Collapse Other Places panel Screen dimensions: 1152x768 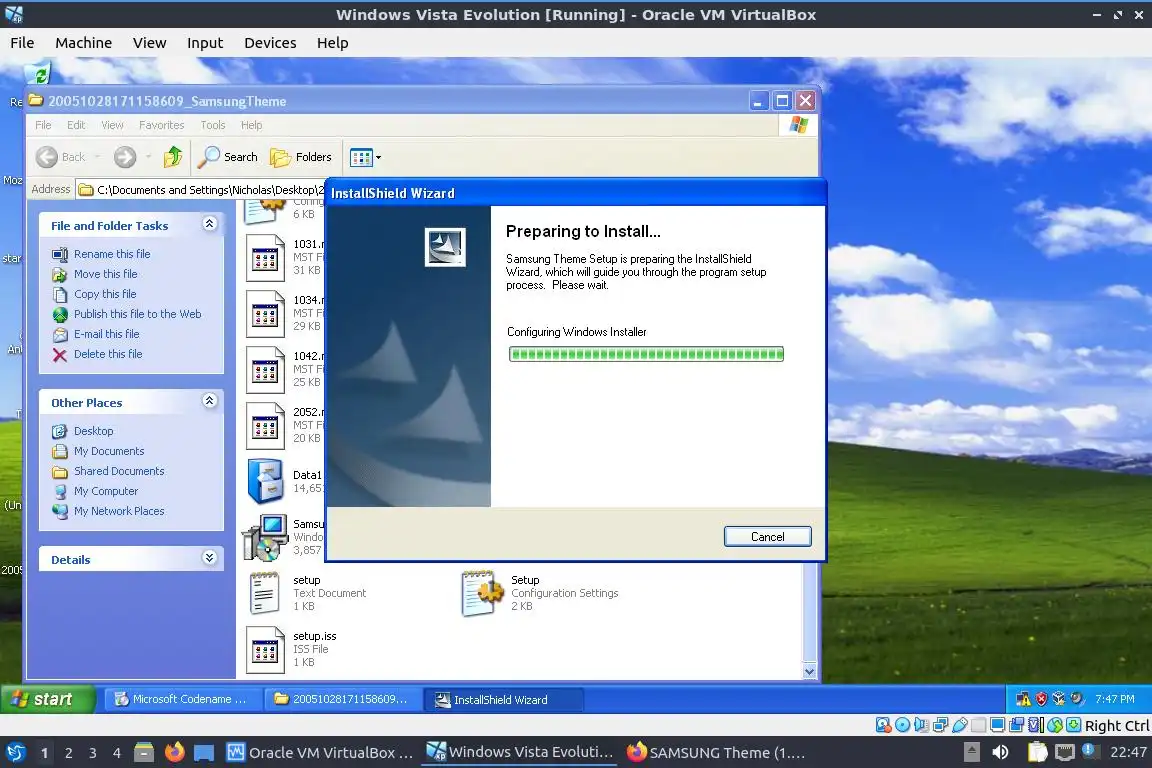[x=209, y=401]
